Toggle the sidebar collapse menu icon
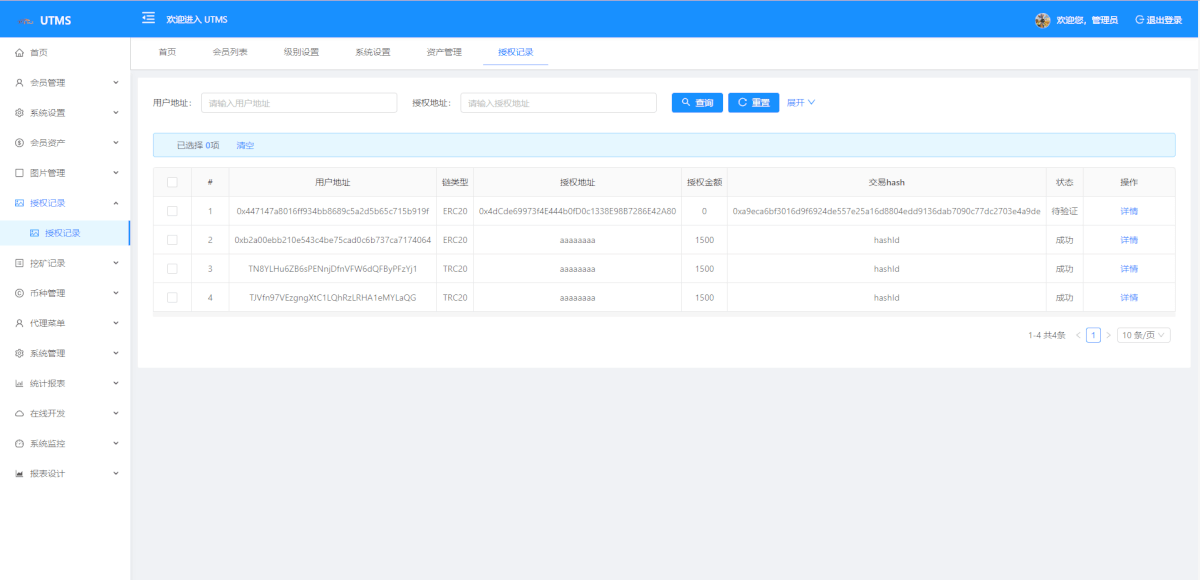Image resolution: width=1200 pixels, height=580 pixels. click(x=148, y=18)
